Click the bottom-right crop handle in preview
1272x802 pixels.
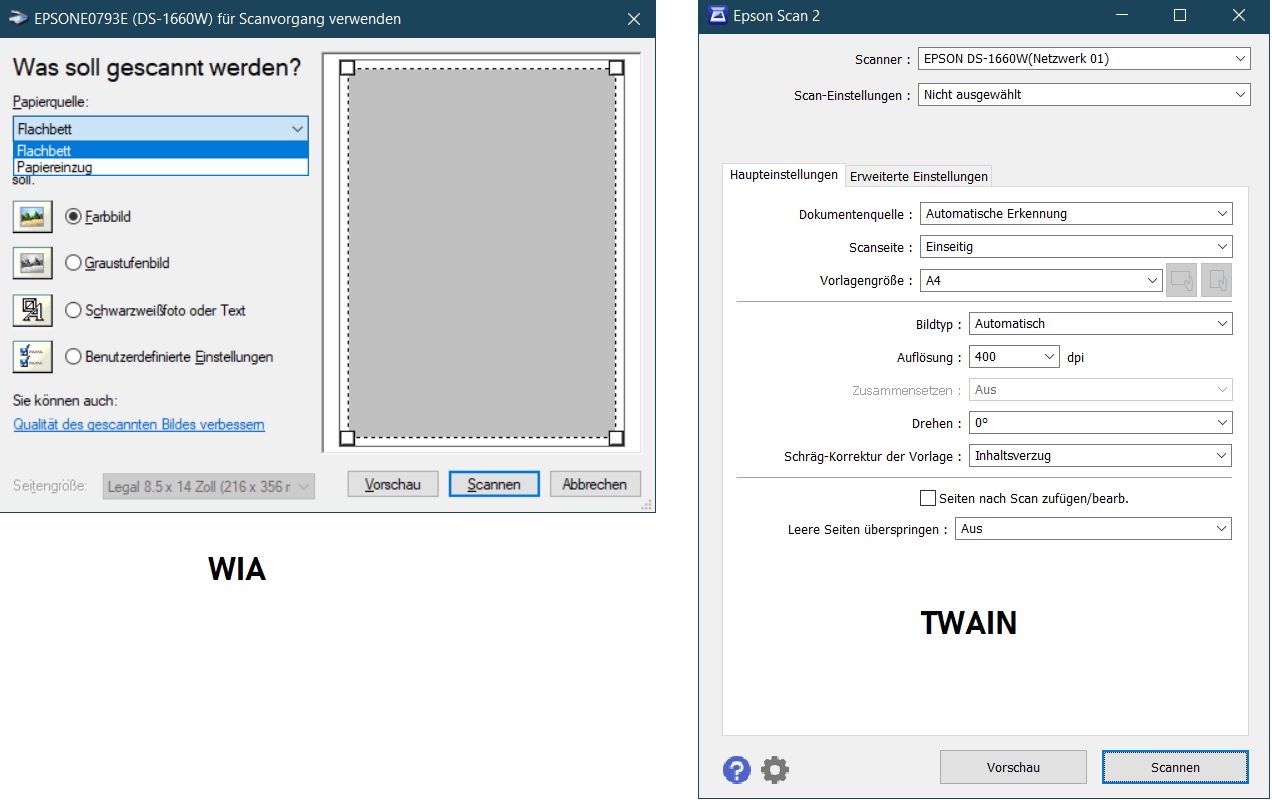pos(616,438)
